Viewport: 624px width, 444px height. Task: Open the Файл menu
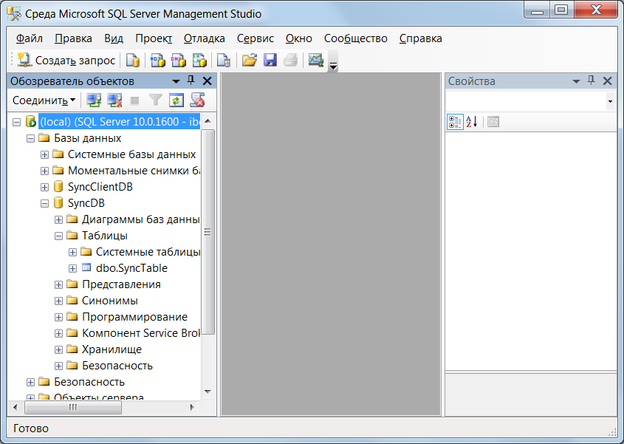coord(29,39)
